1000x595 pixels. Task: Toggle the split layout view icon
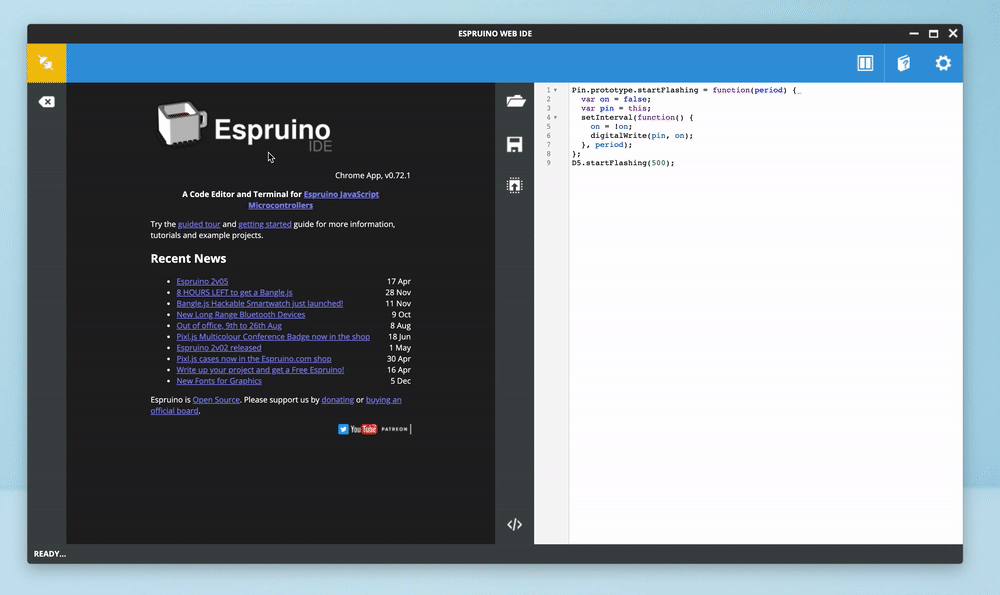click(865, 63)
